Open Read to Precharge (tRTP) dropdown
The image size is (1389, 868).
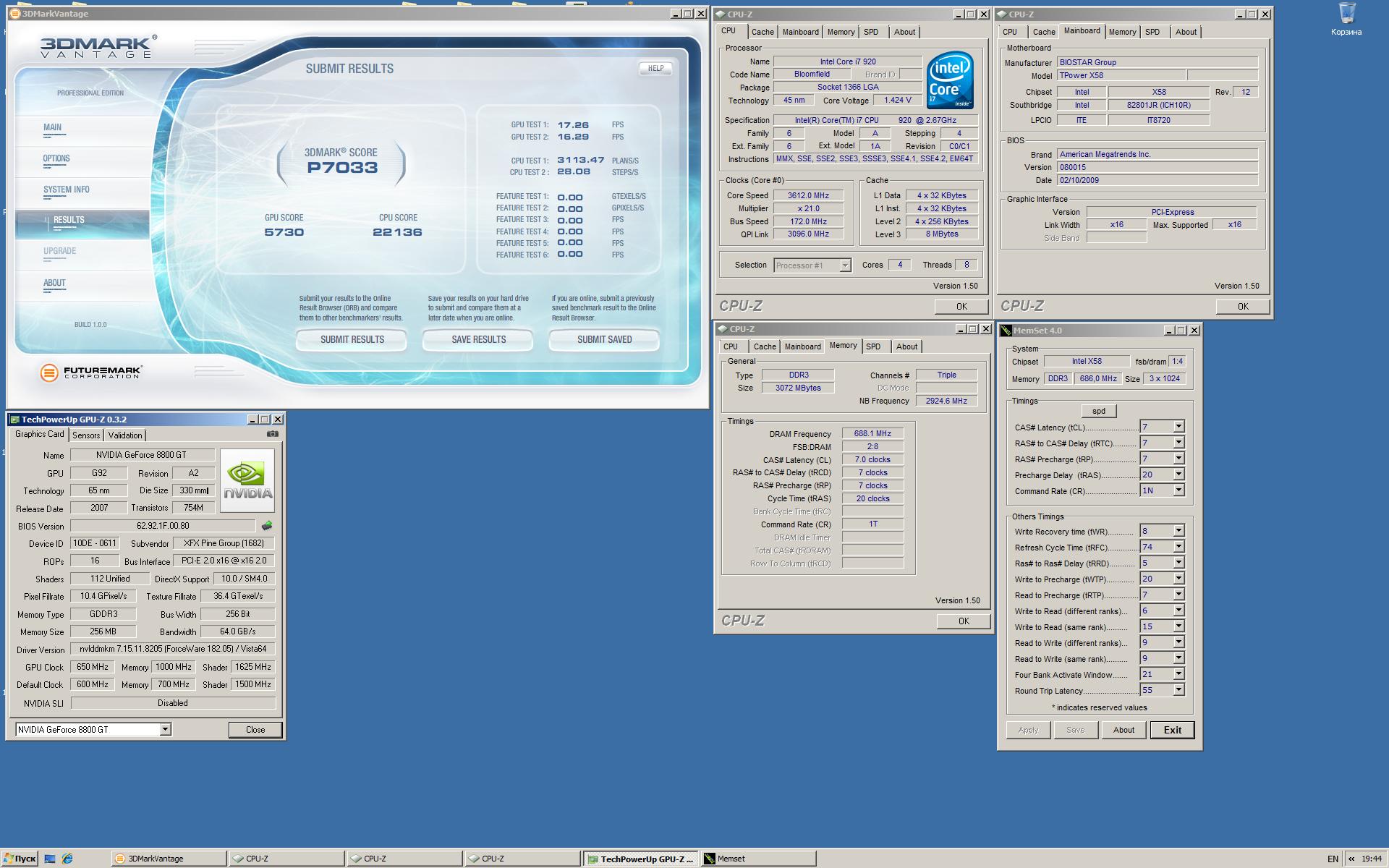[x=1178, y=595]
